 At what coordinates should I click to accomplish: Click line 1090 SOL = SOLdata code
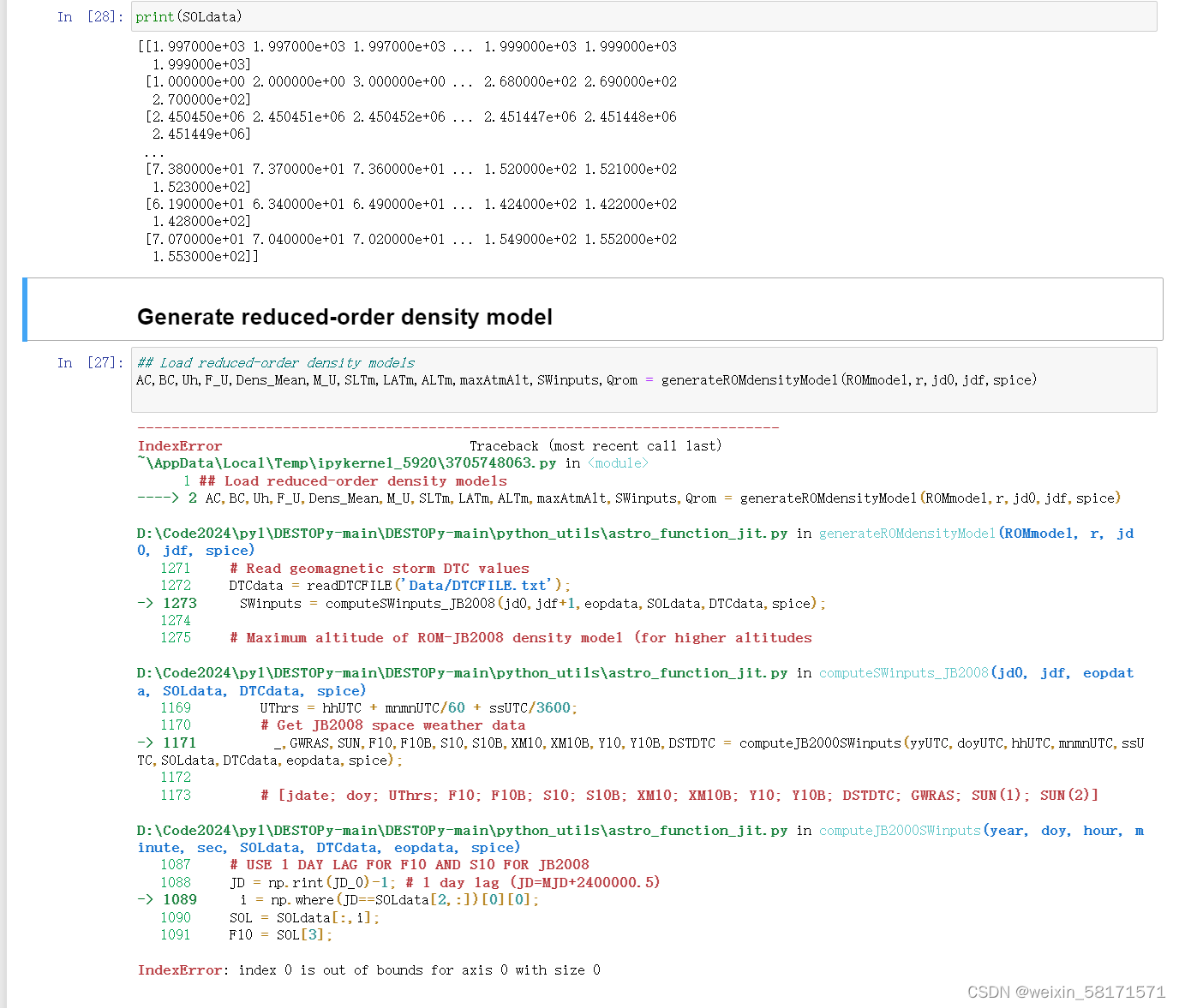304,917
